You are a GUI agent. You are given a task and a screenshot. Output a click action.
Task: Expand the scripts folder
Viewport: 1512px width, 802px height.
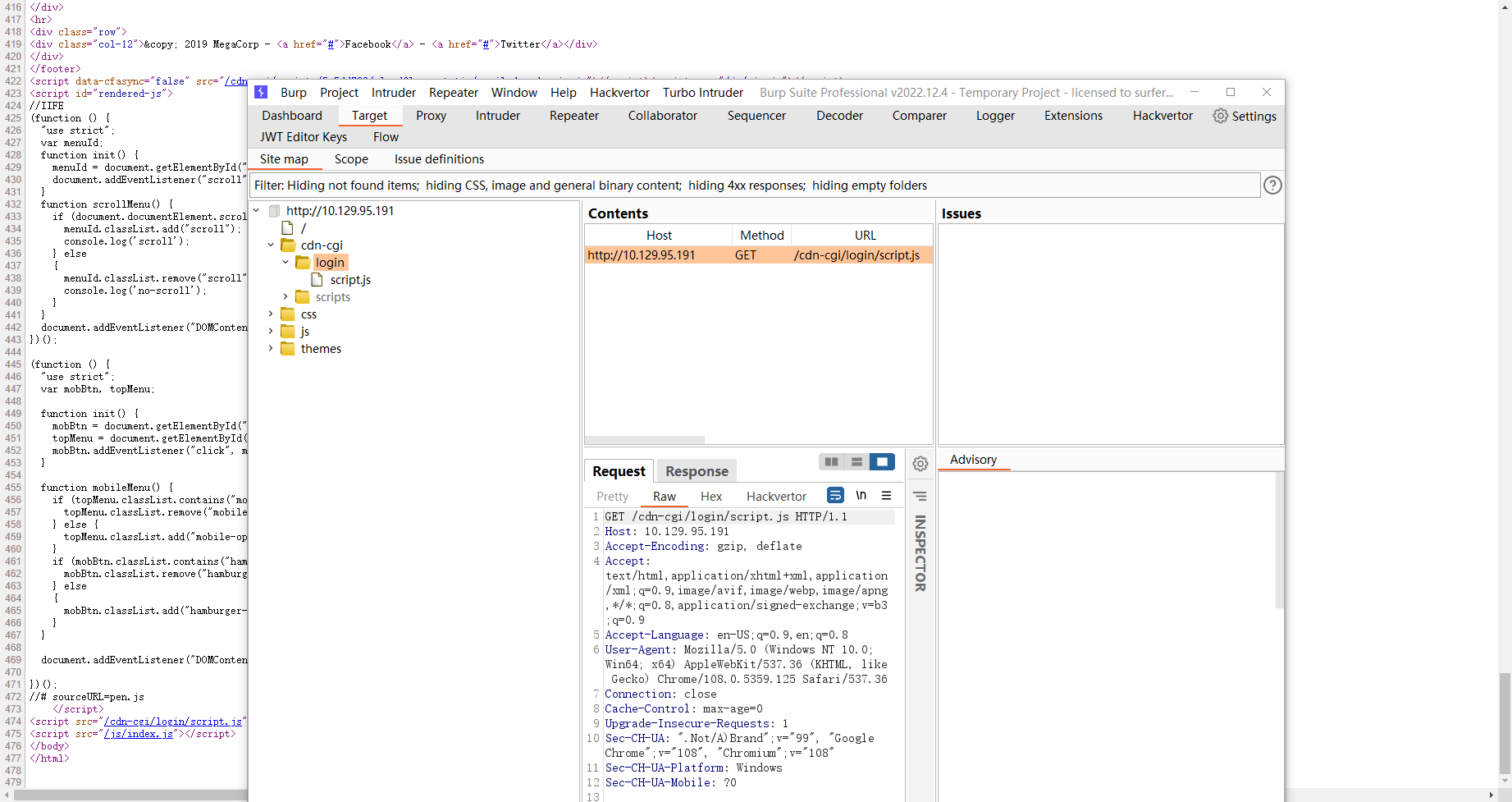(285, 296)
